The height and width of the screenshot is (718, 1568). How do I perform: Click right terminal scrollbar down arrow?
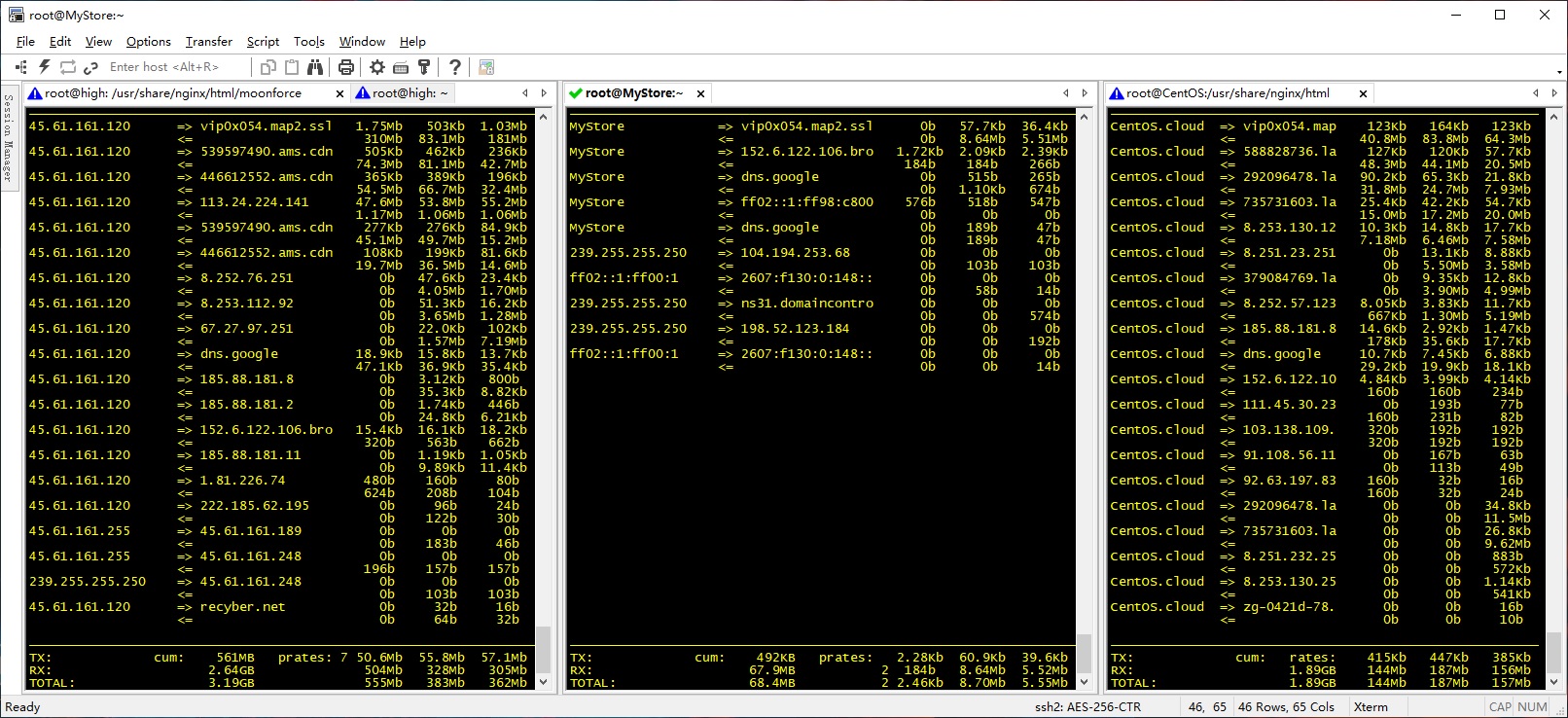(1554, 682)
